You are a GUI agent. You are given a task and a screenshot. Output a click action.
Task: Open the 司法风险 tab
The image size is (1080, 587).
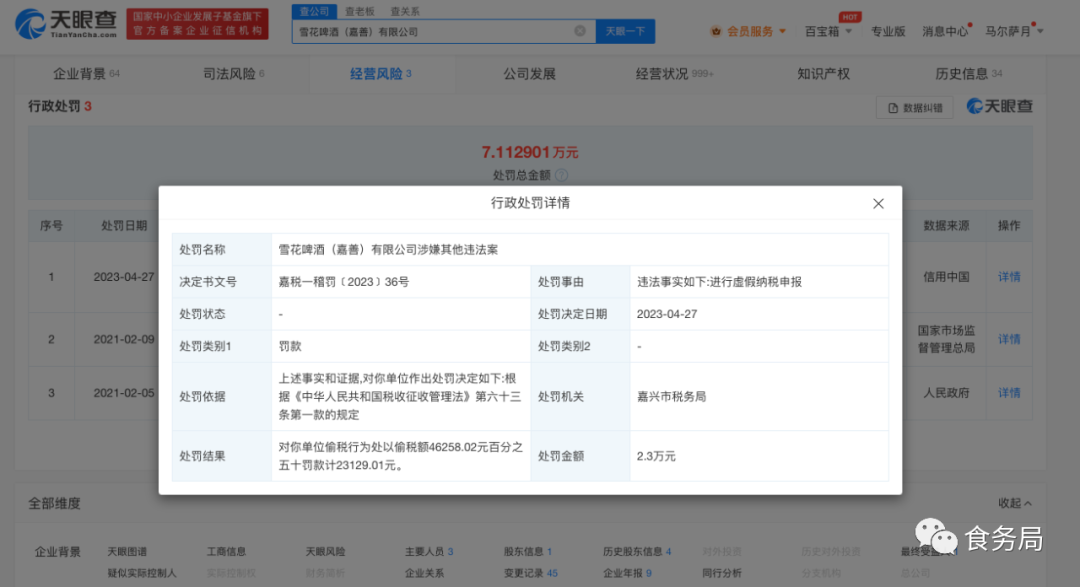tap(233, 74)
